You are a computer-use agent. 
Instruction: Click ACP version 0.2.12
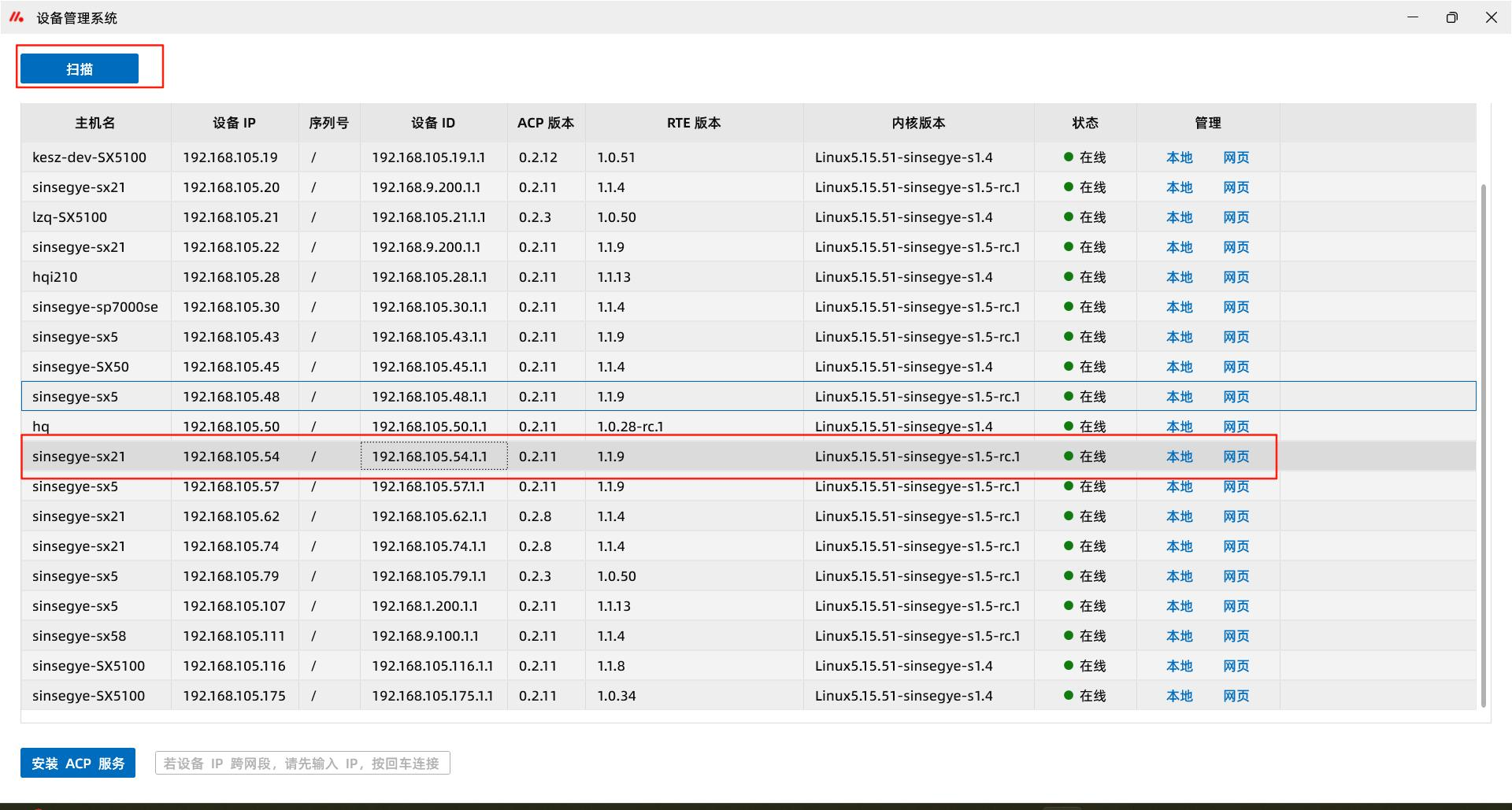tap(538, 157)
